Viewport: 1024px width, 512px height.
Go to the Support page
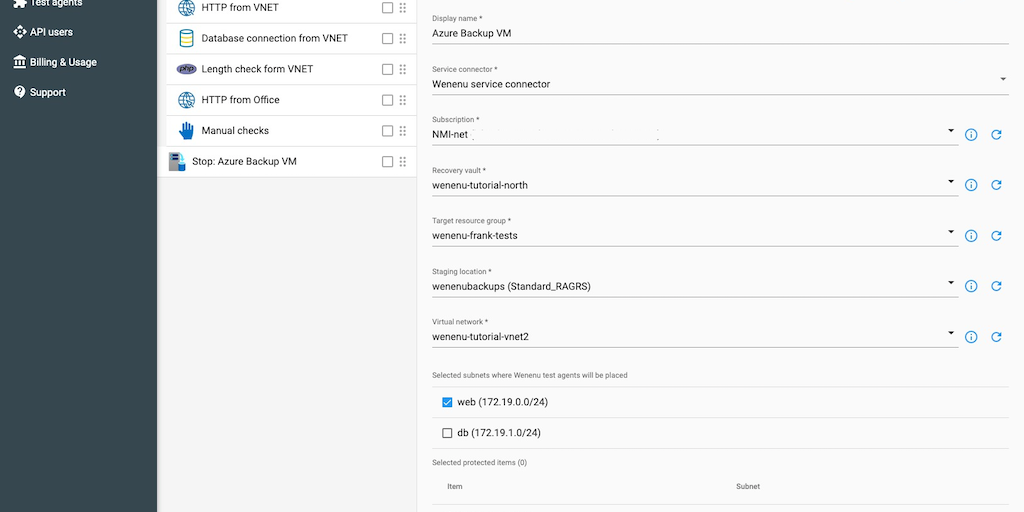47,92
